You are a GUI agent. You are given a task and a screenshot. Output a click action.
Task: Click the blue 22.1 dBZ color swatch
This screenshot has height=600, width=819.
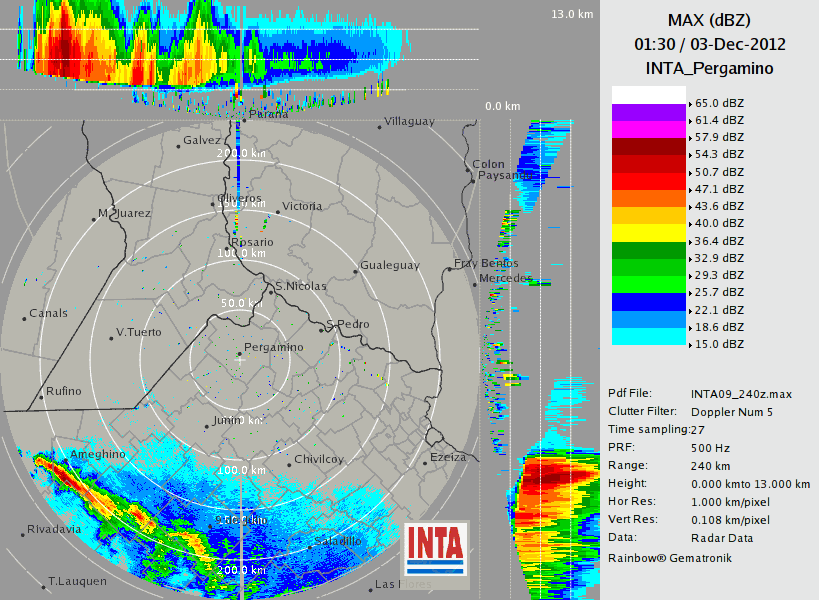[648, 302]
